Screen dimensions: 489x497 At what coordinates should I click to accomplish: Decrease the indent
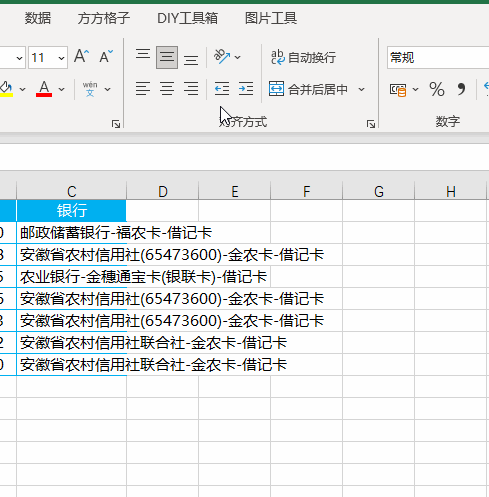coord(222,89)
